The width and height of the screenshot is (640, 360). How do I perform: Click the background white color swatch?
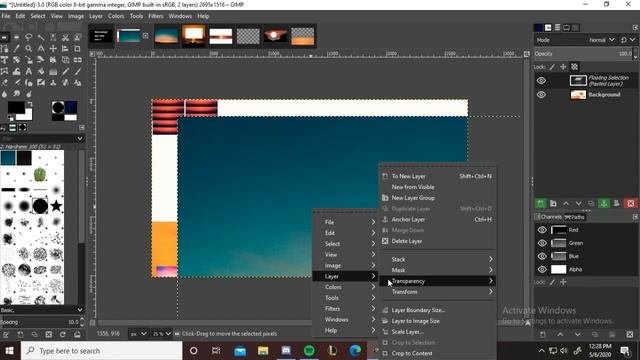27,116
